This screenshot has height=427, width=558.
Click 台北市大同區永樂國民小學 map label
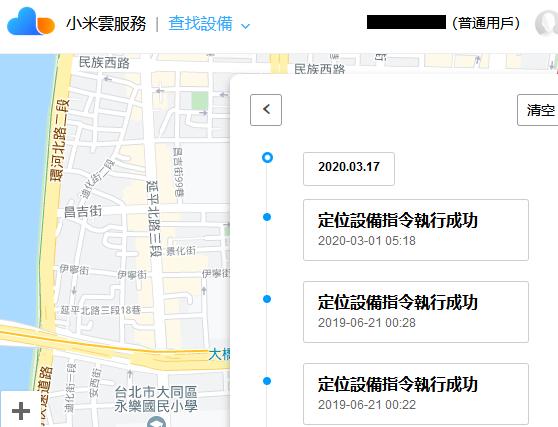pyautogui.click(x=156, y=399)
